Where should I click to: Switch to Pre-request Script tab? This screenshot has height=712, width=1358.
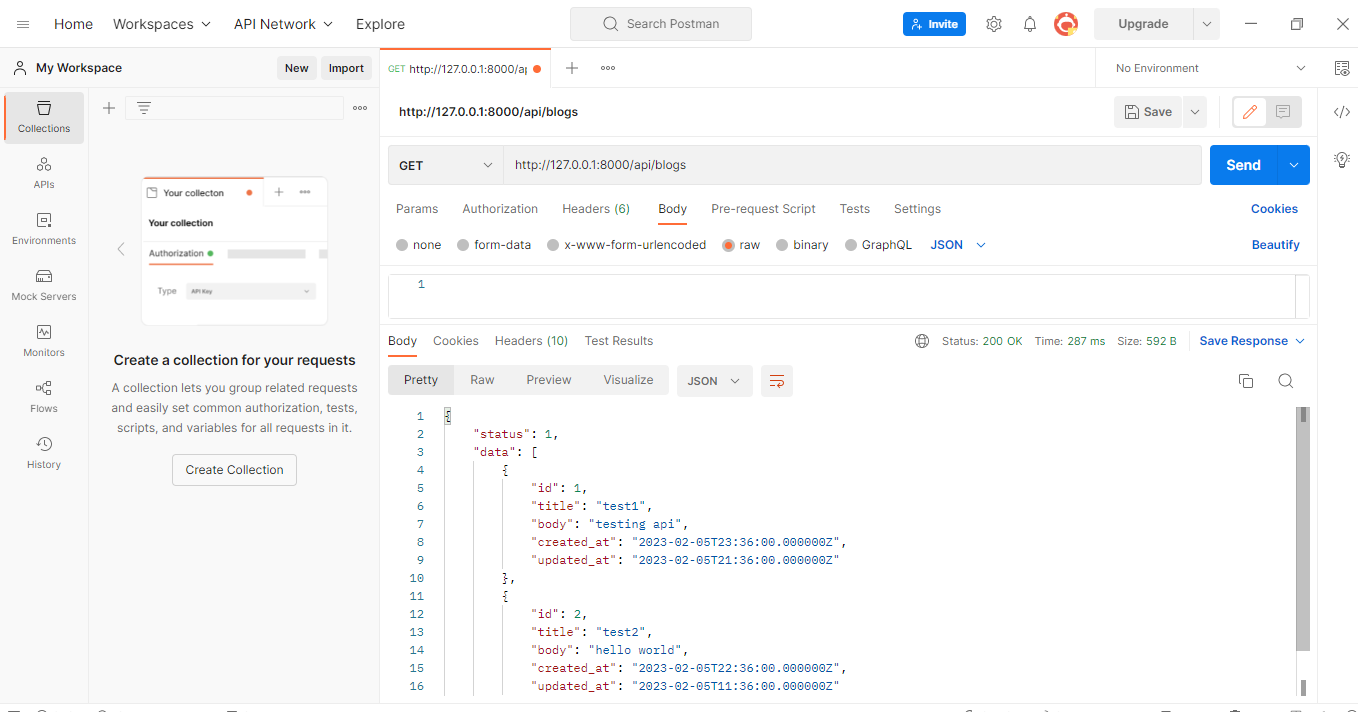coord(763,209)
